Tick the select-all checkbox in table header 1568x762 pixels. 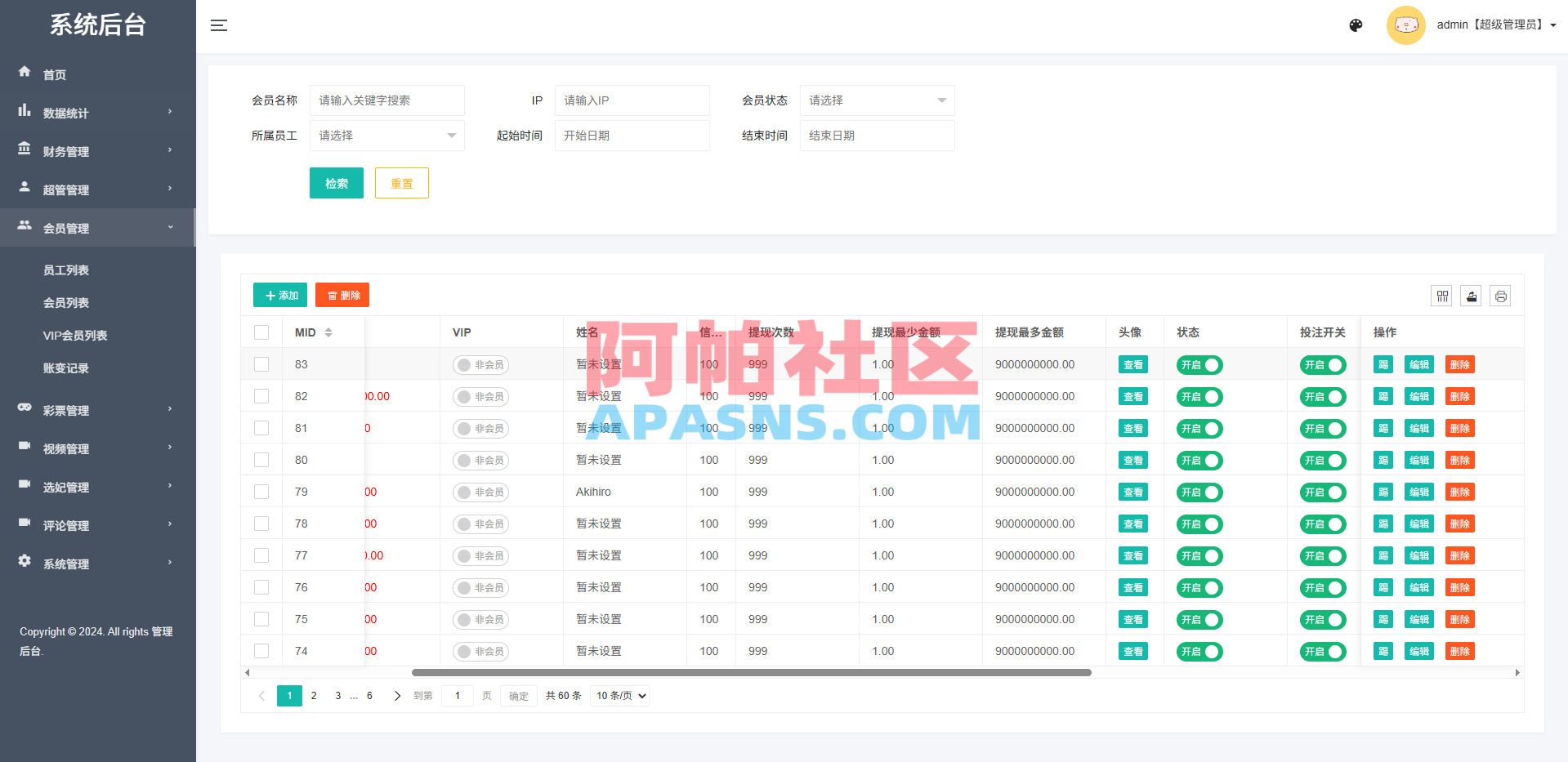point(261,332)
